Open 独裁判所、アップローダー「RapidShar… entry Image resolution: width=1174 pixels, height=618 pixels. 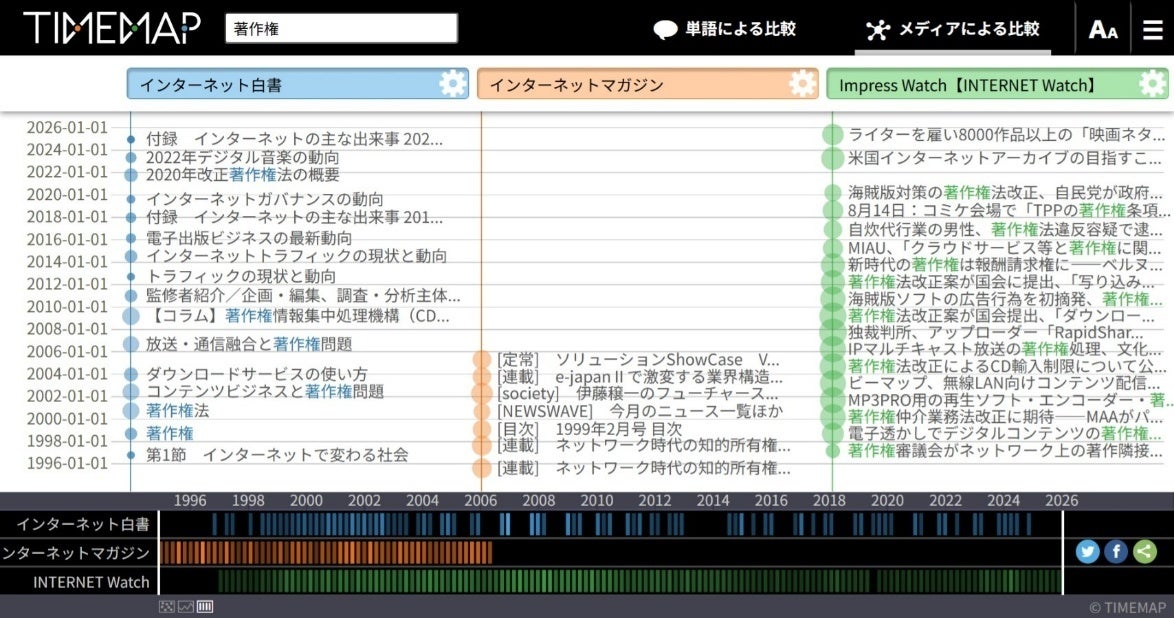(x=996, y=333)
